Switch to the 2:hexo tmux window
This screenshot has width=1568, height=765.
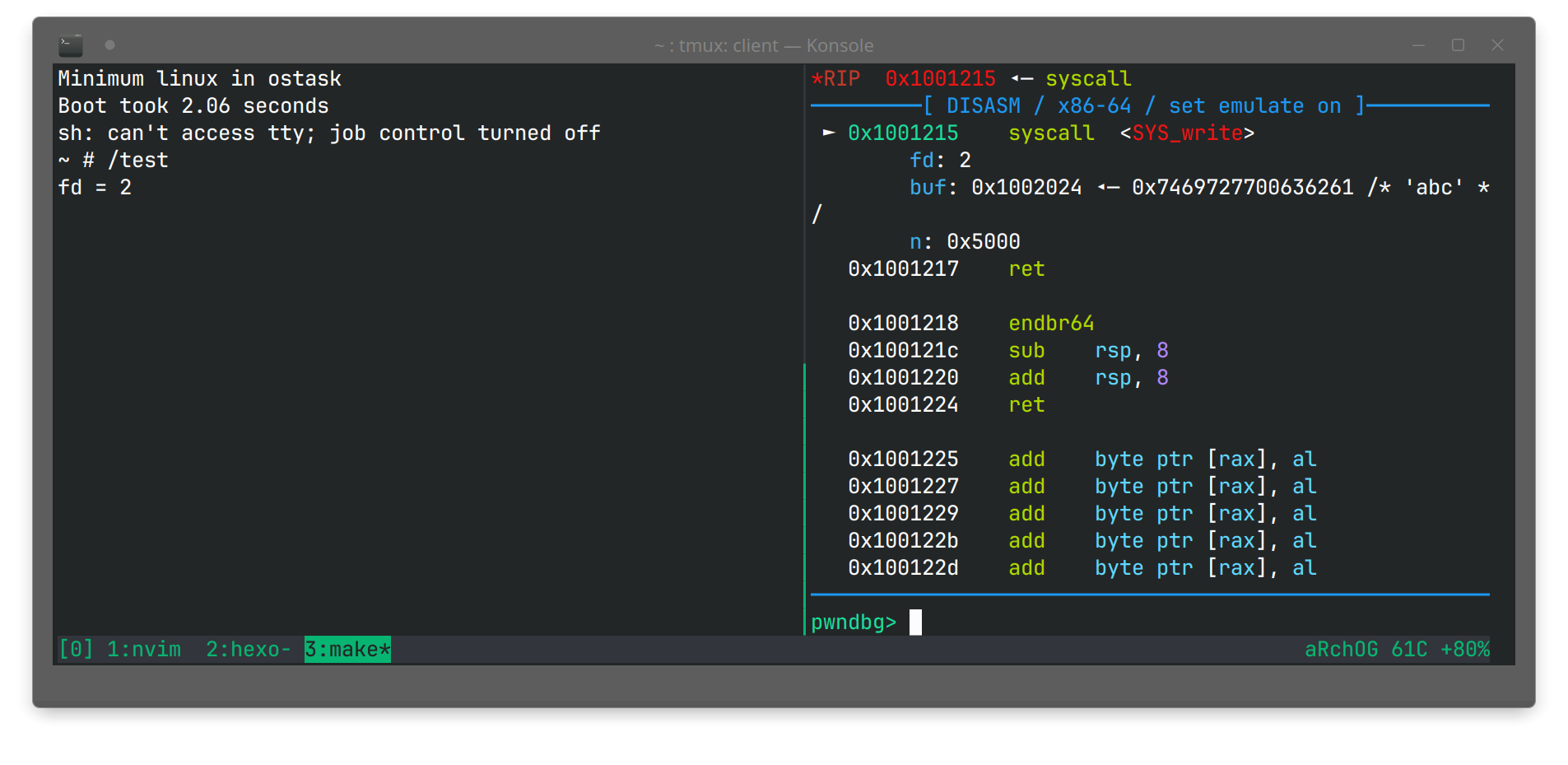[247, 649]
